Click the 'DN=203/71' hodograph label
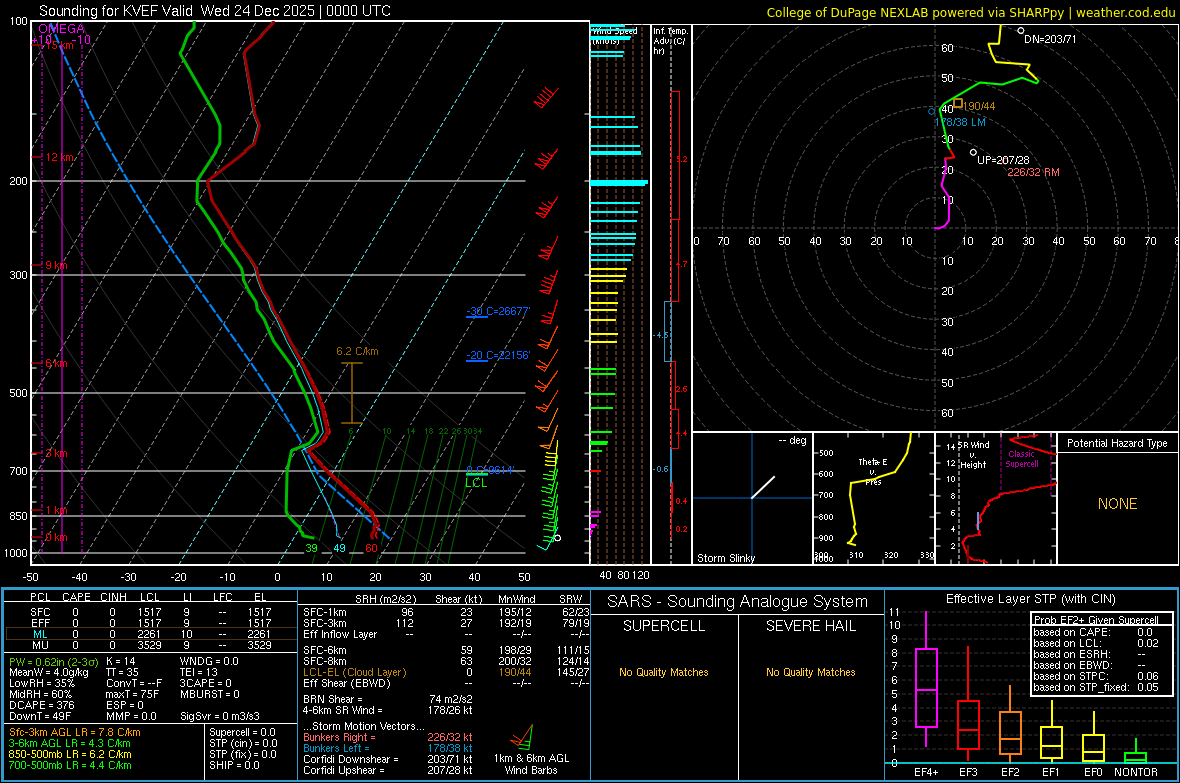Viewport: 1180px width, 783px height. 1050,39
